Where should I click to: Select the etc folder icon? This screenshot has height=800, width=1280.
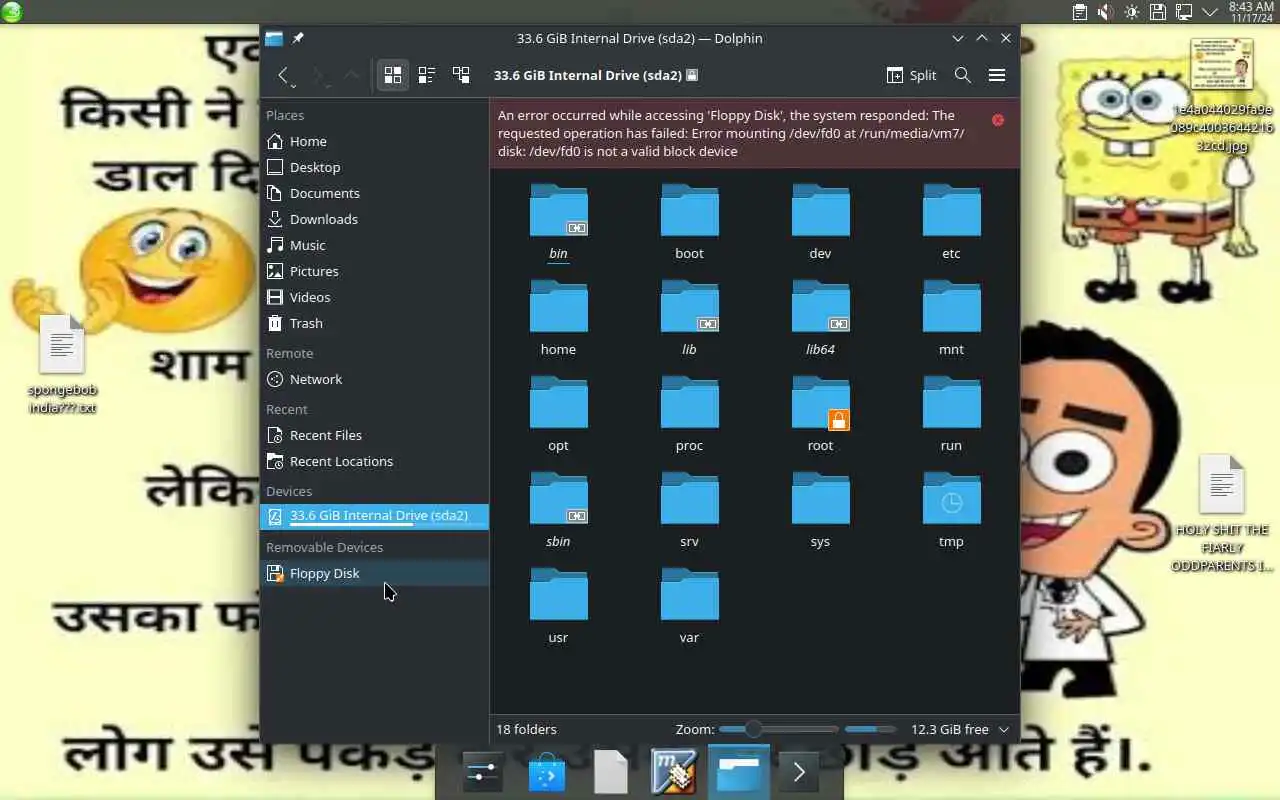click(951, 211)
